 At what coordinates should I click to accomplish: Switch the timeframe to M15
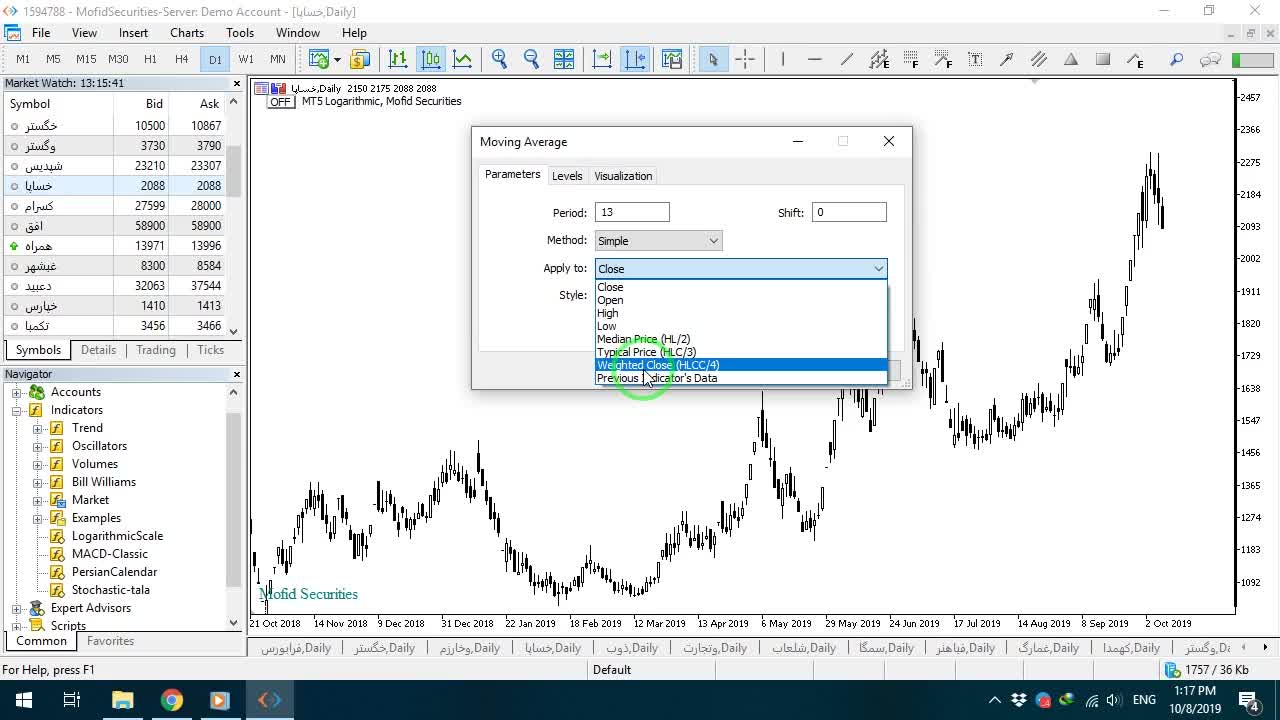[x=86, y=59]
